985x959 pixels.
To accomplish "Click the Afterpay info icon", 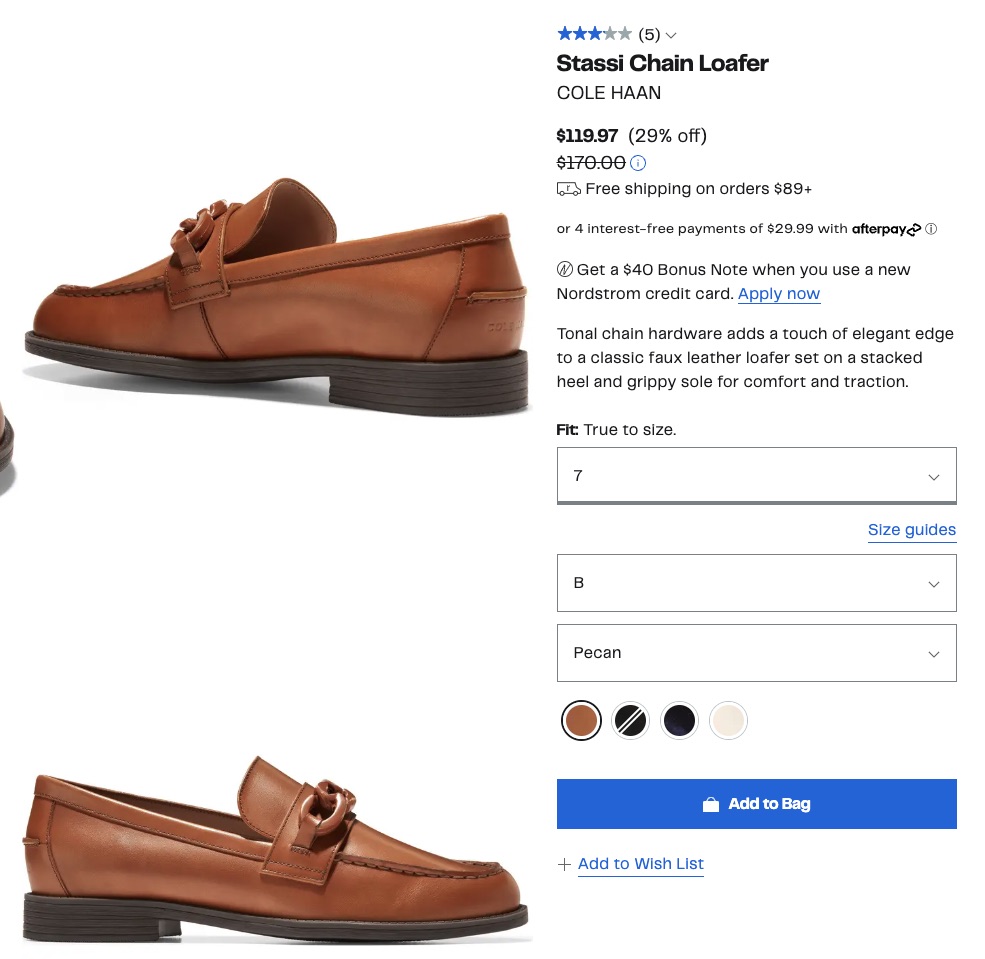I will [931, 229].
